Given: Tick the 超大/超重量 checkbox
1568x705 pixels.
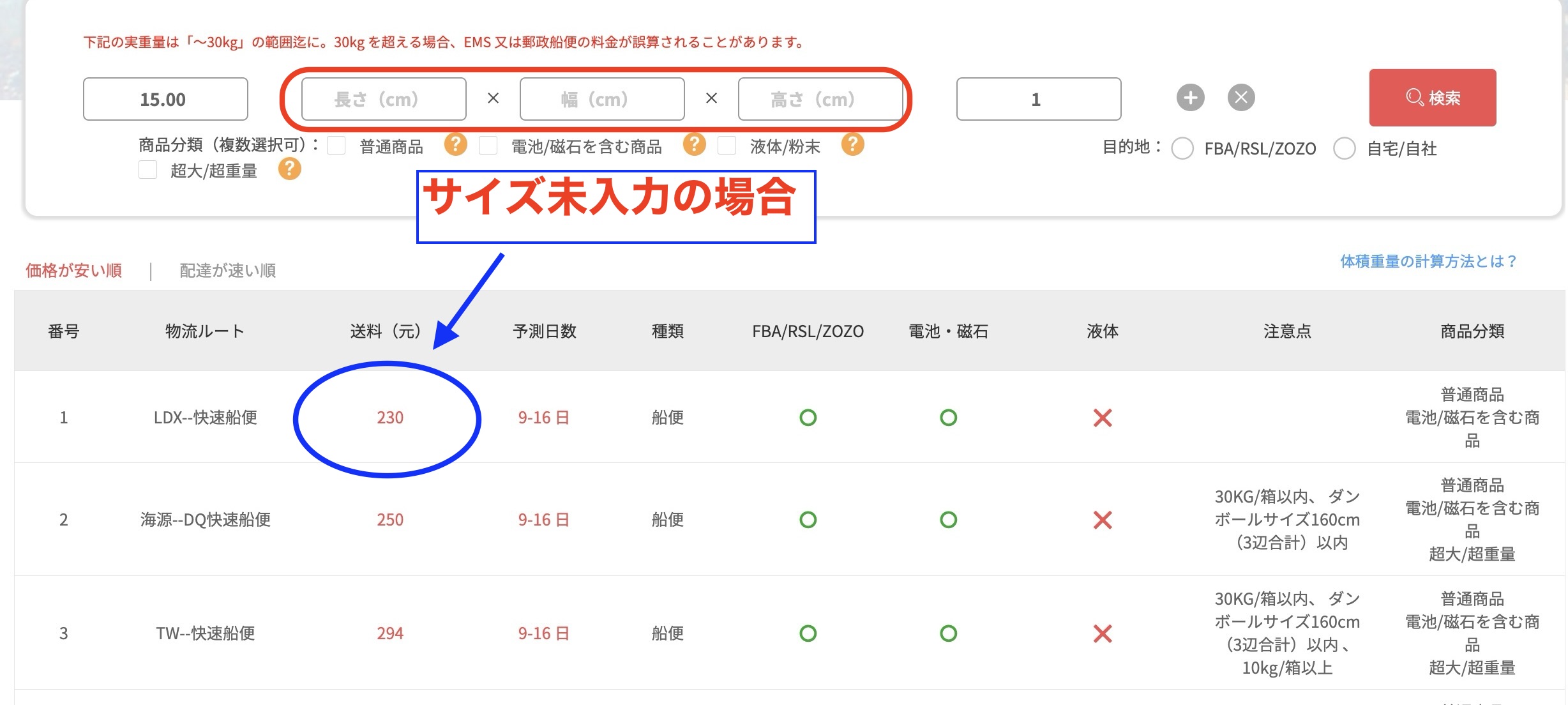Looking at the screenshot, I should click(x=148, y=170).
